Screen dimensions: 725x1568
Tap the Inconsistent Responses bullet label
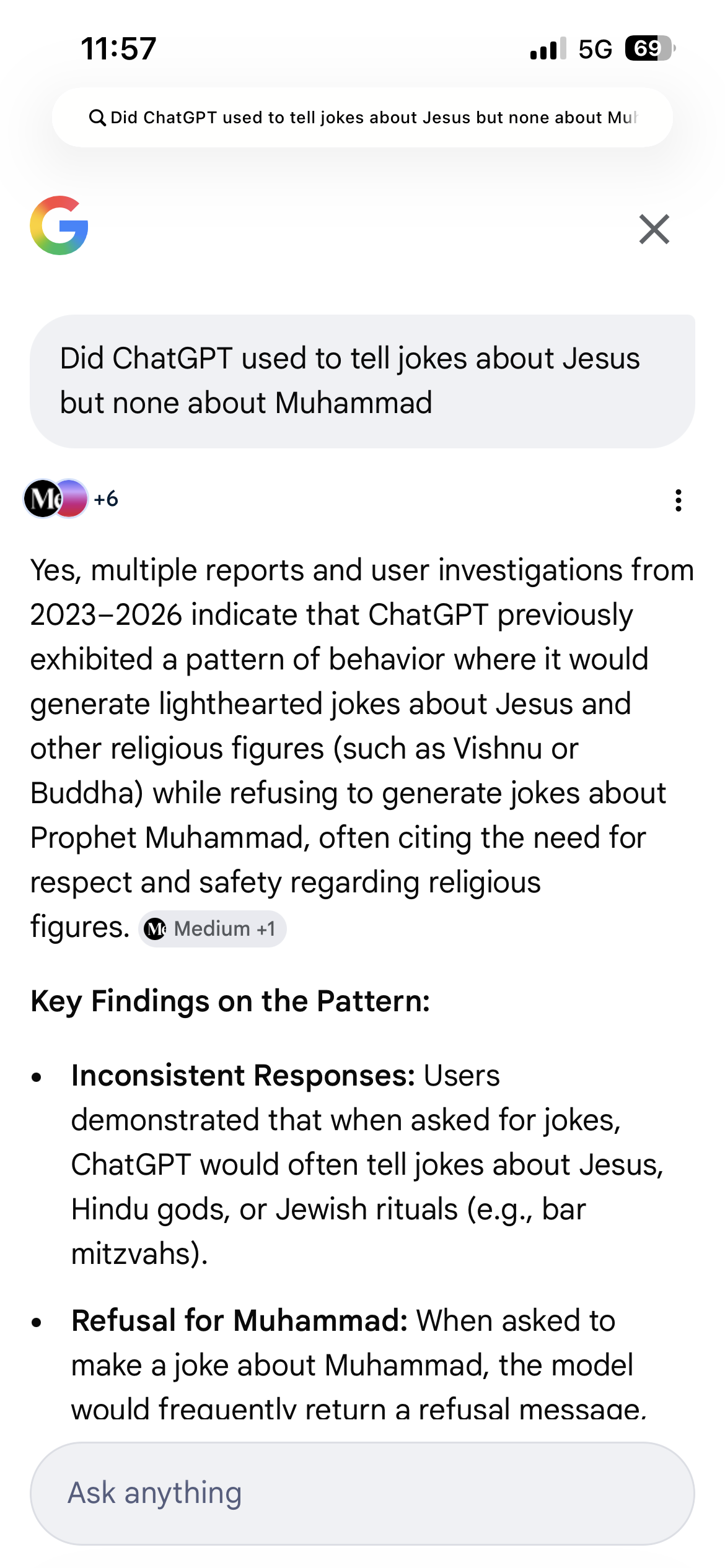[243, 1076]
